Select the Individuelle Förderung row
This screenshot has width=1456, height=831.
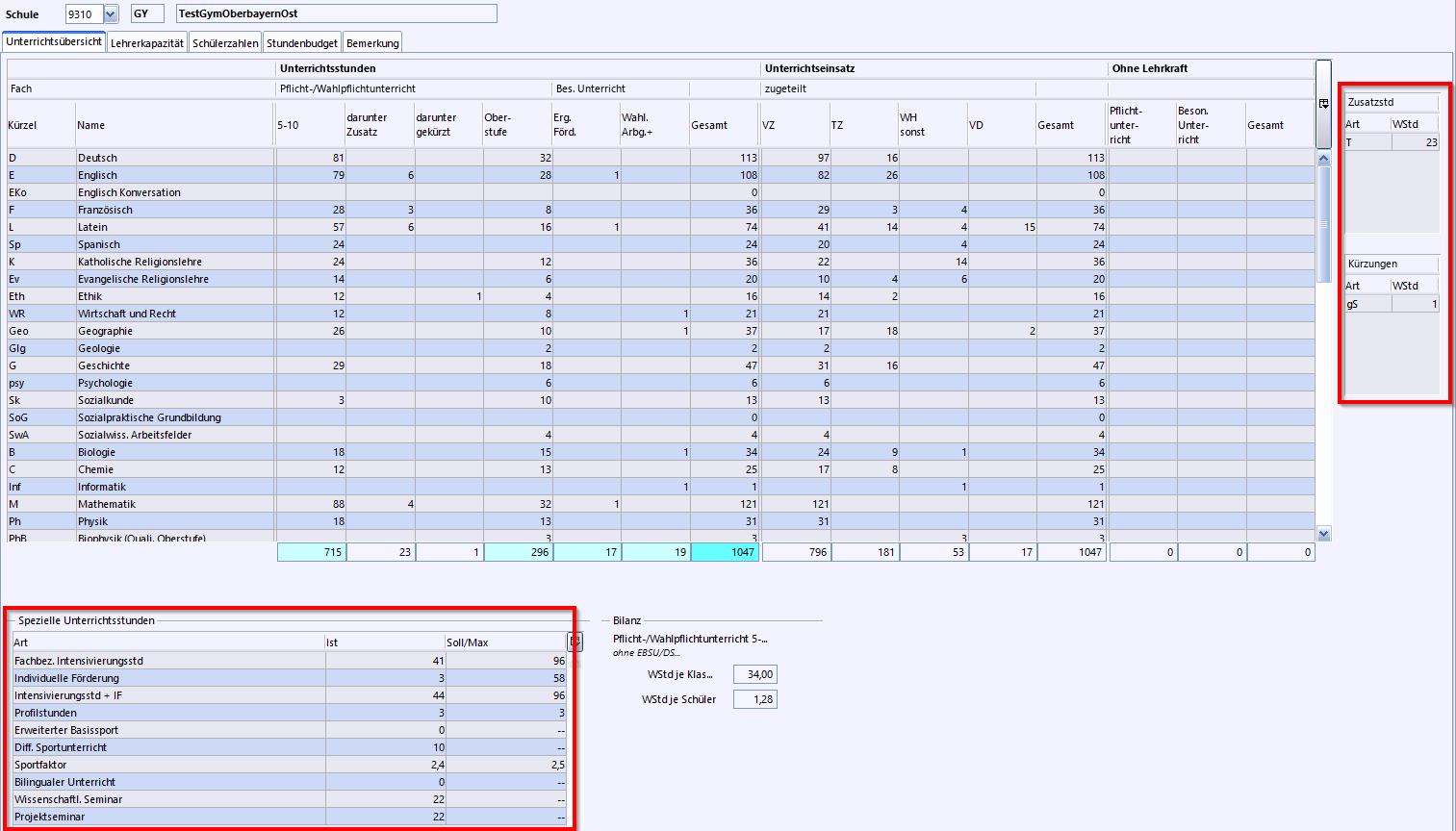[x=290, y=678]
